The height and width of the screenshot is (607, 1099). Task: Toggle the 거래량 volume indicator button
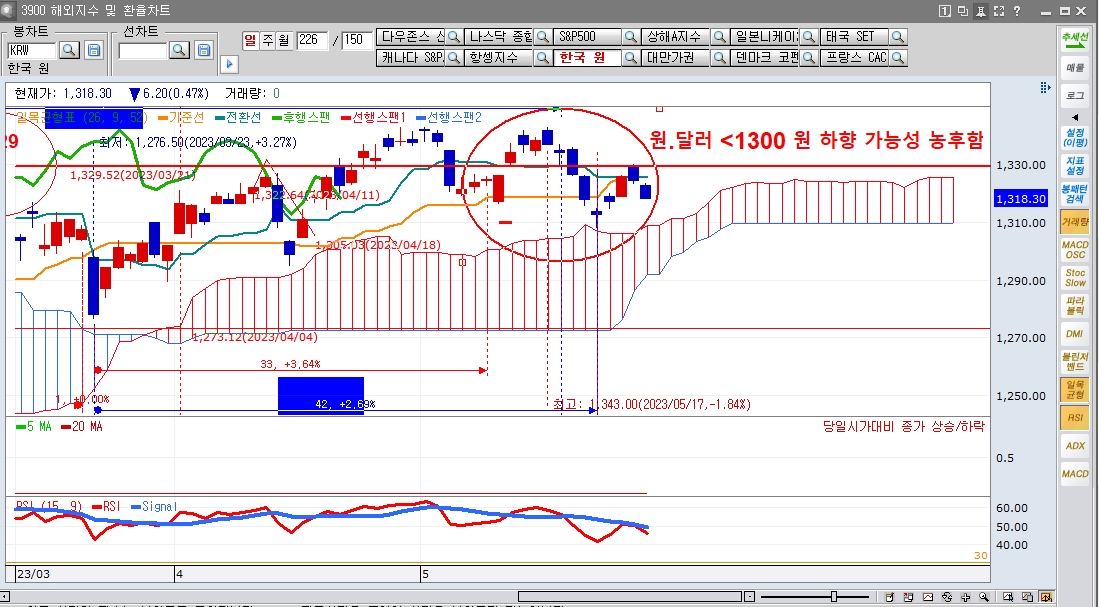tap(1075, 222)
